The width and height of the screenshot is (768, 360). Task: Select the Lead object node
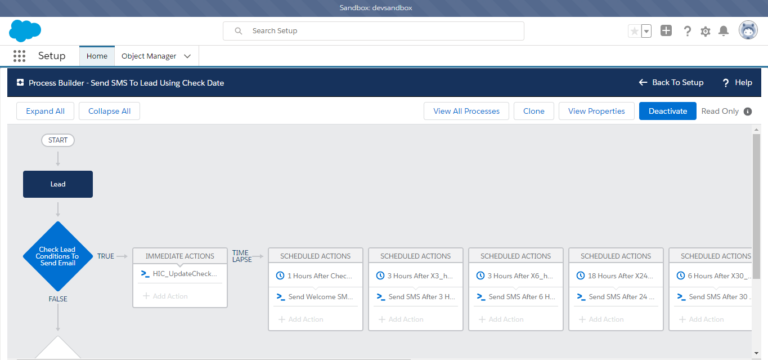click(x=58, y=184)
